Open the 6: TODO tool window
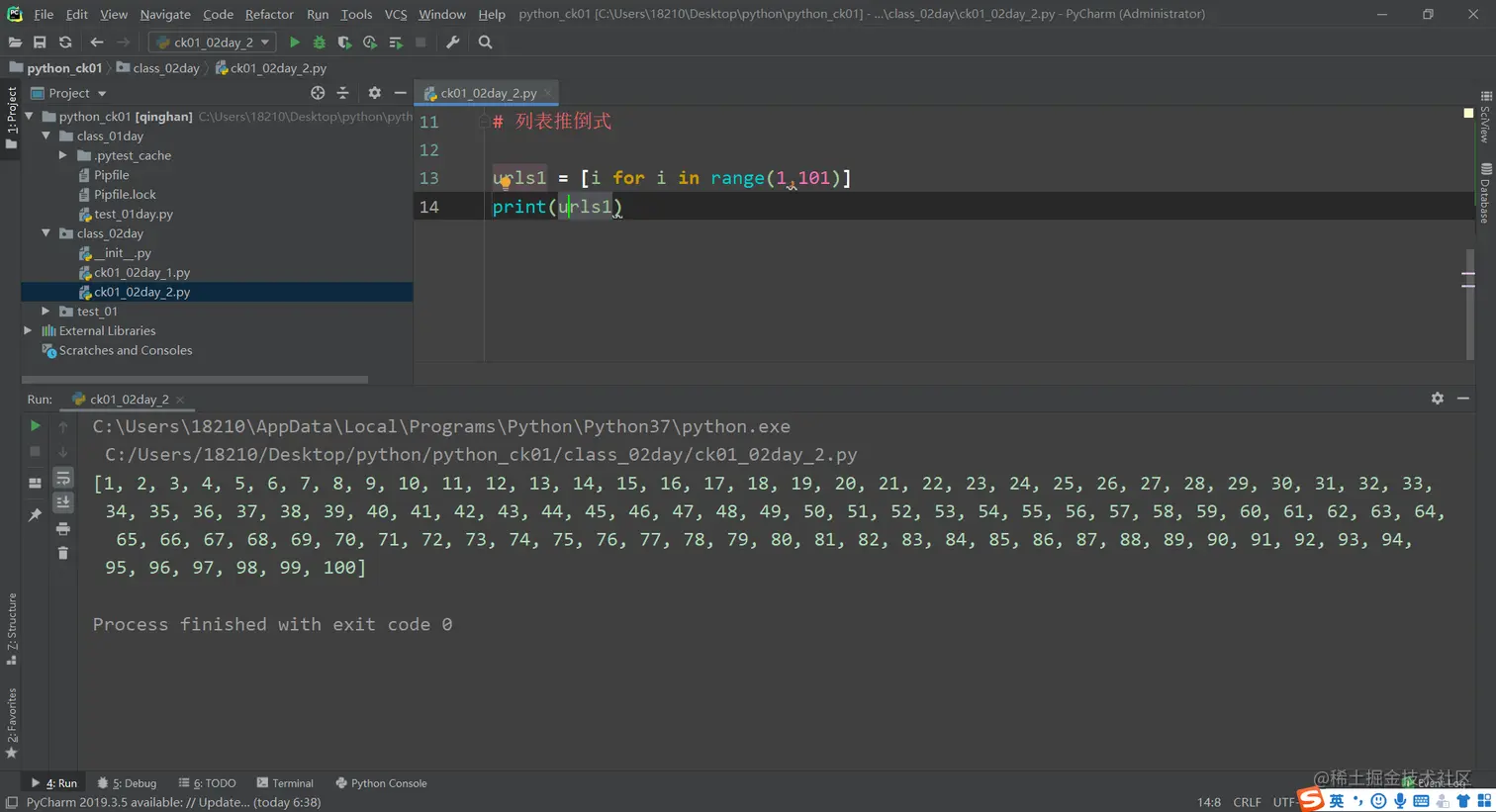Viewport: 1496px width, 812px height. click(x=208, y=783)
